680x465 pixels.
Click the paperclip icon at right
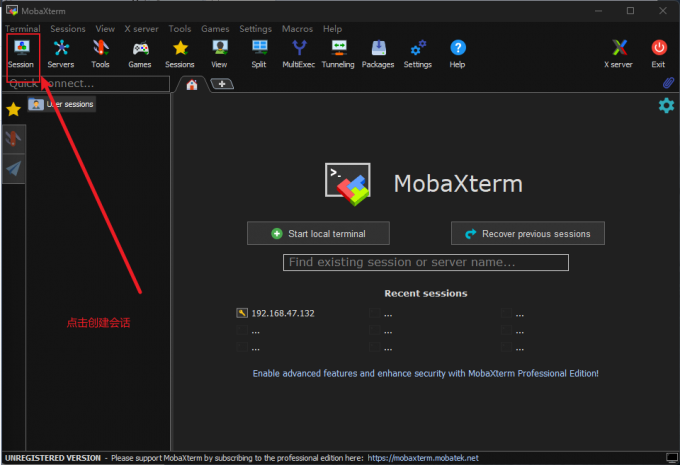point(668,83)
